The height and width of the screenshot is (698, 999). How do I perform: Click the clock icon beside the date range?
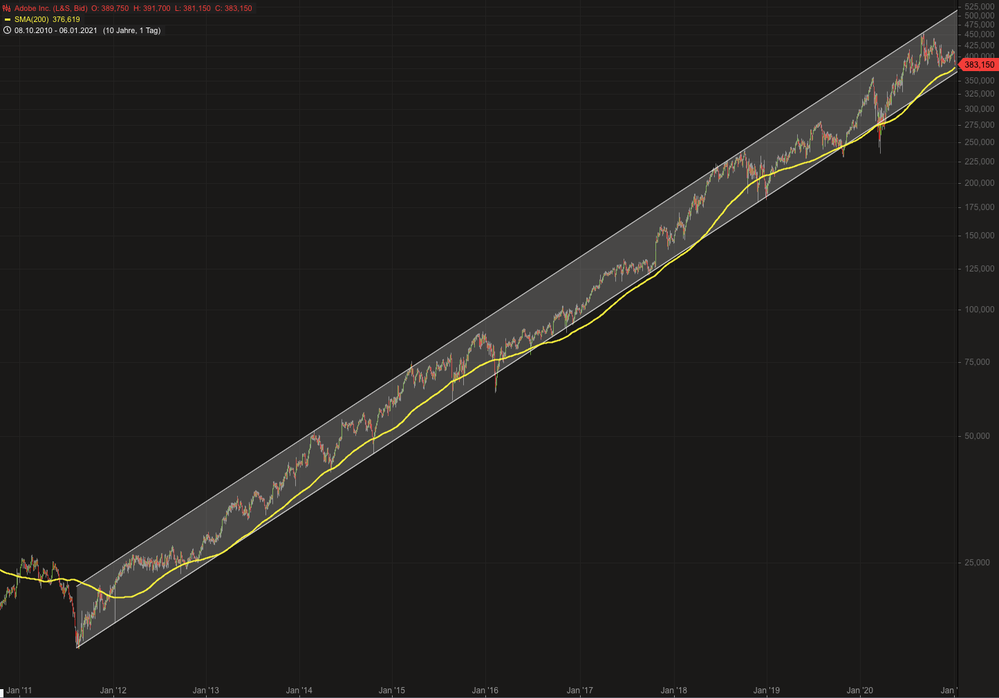coord(7,30)
